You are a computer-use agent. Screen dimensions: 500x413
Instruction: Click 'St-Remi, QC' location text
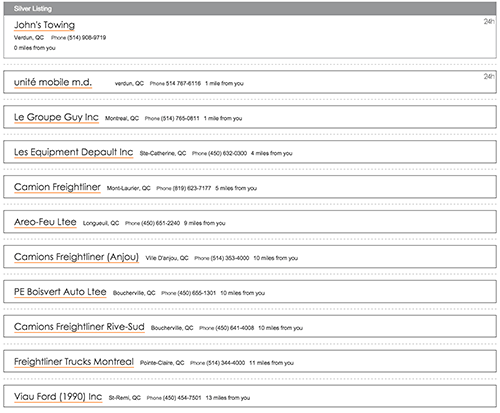tap(125, 398)
